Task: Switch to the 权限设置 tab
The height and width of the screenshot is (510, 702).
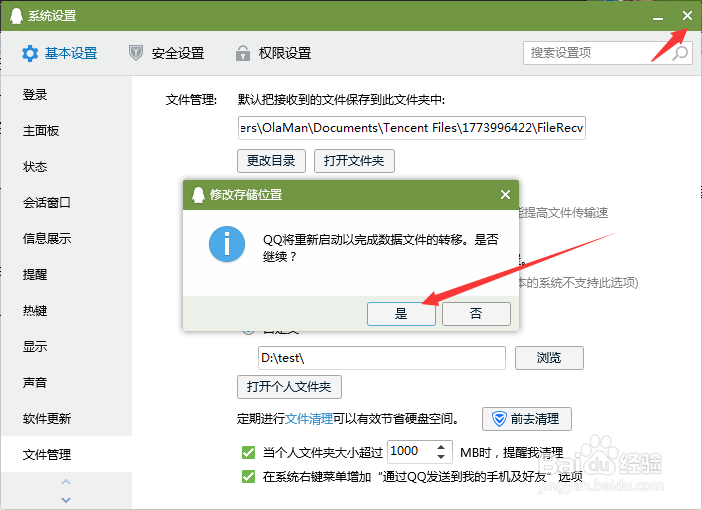Action: pos(274,53)
